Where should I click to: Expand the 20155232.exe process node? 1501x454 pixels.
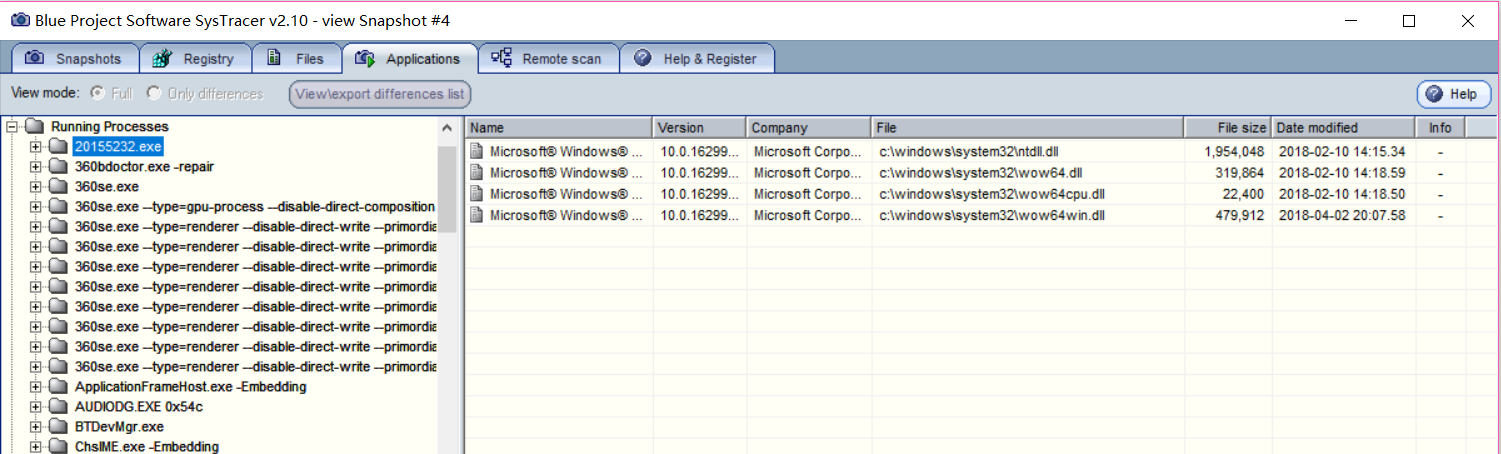36,147
